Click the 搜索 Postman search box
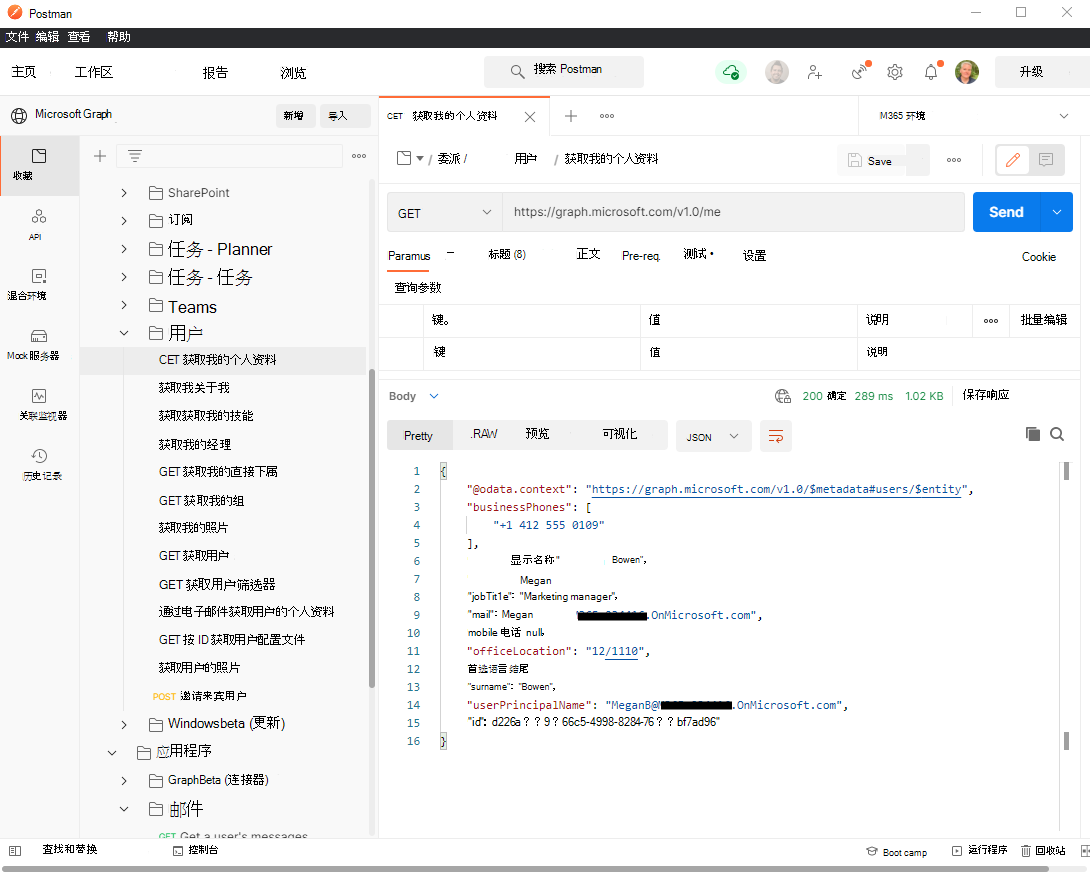 click(564, 71)
